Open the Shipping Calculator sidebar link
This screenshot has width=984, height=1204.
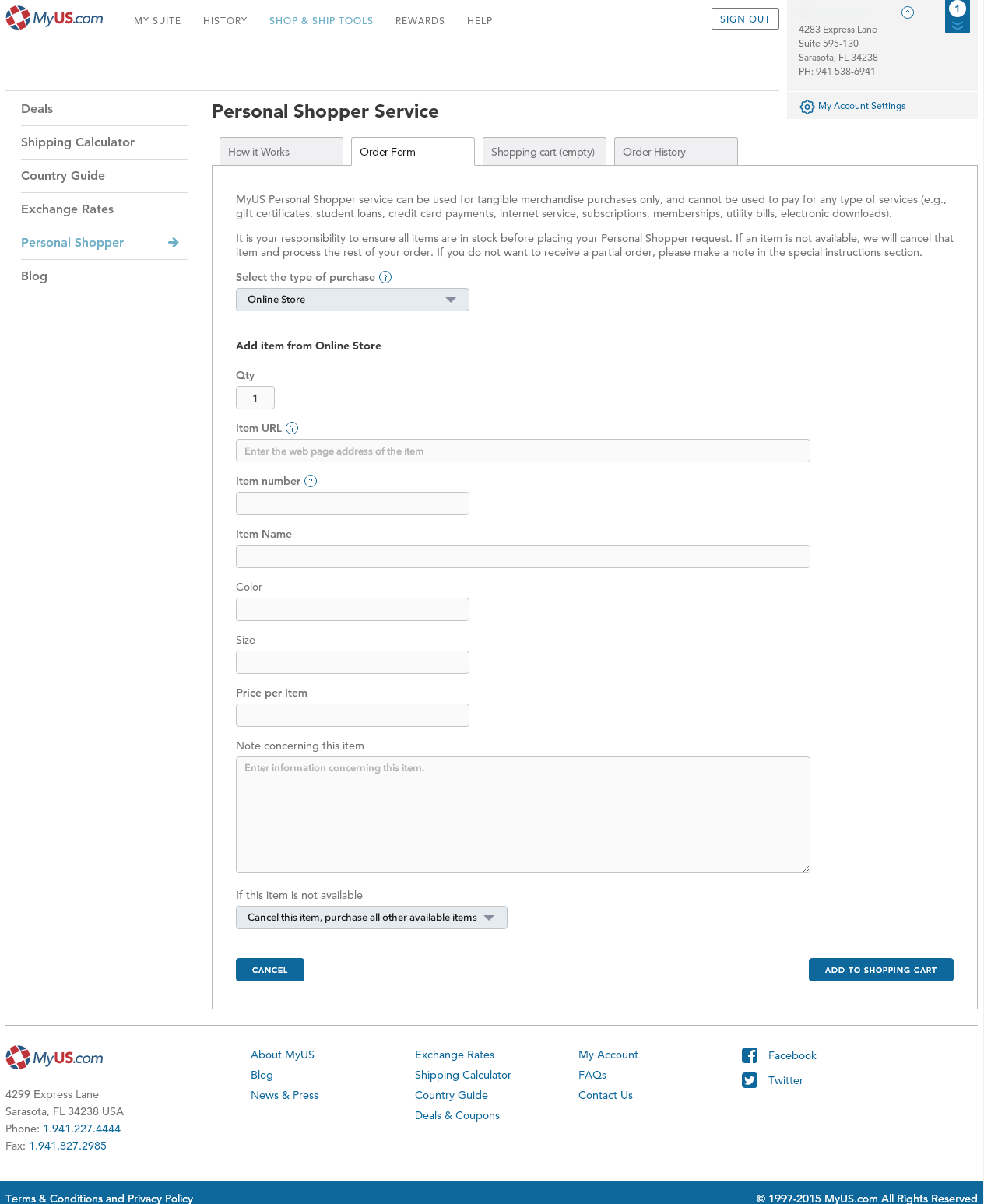pyautogui.click(x=78, y=142)
